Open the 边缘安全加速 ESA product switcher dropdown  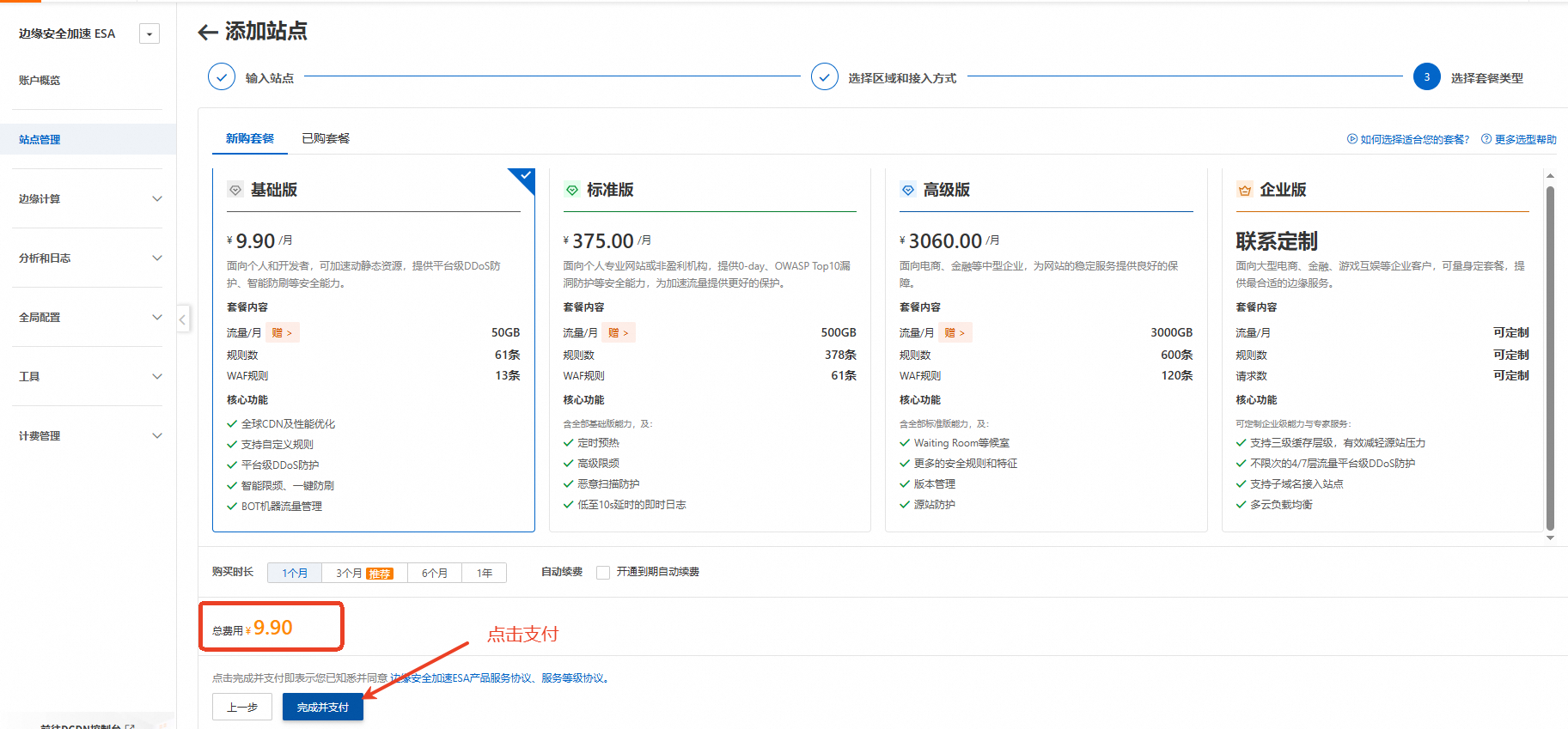(149, 34)
